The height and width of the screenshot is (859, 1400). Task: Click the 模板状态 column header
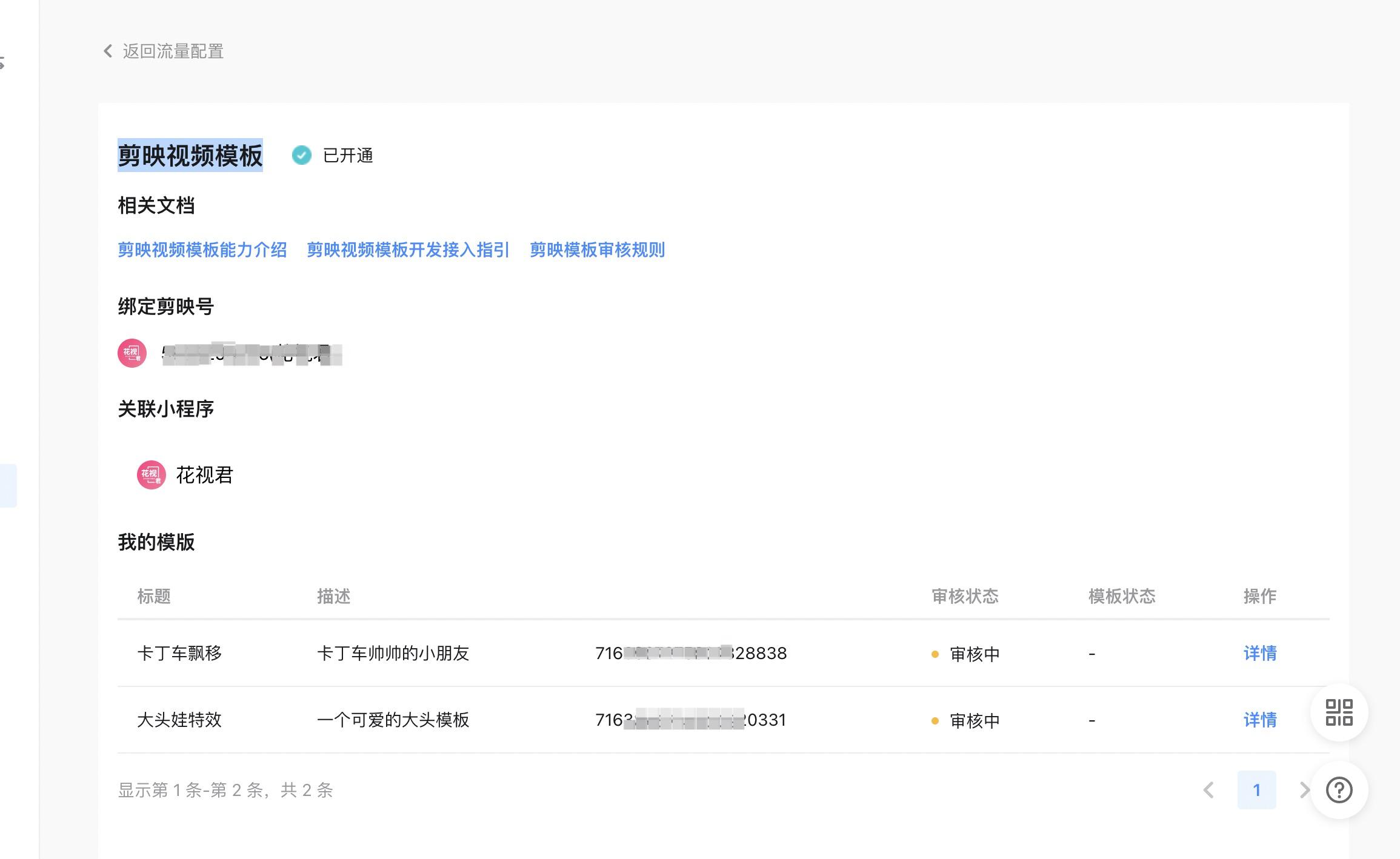pos(1122,596)
